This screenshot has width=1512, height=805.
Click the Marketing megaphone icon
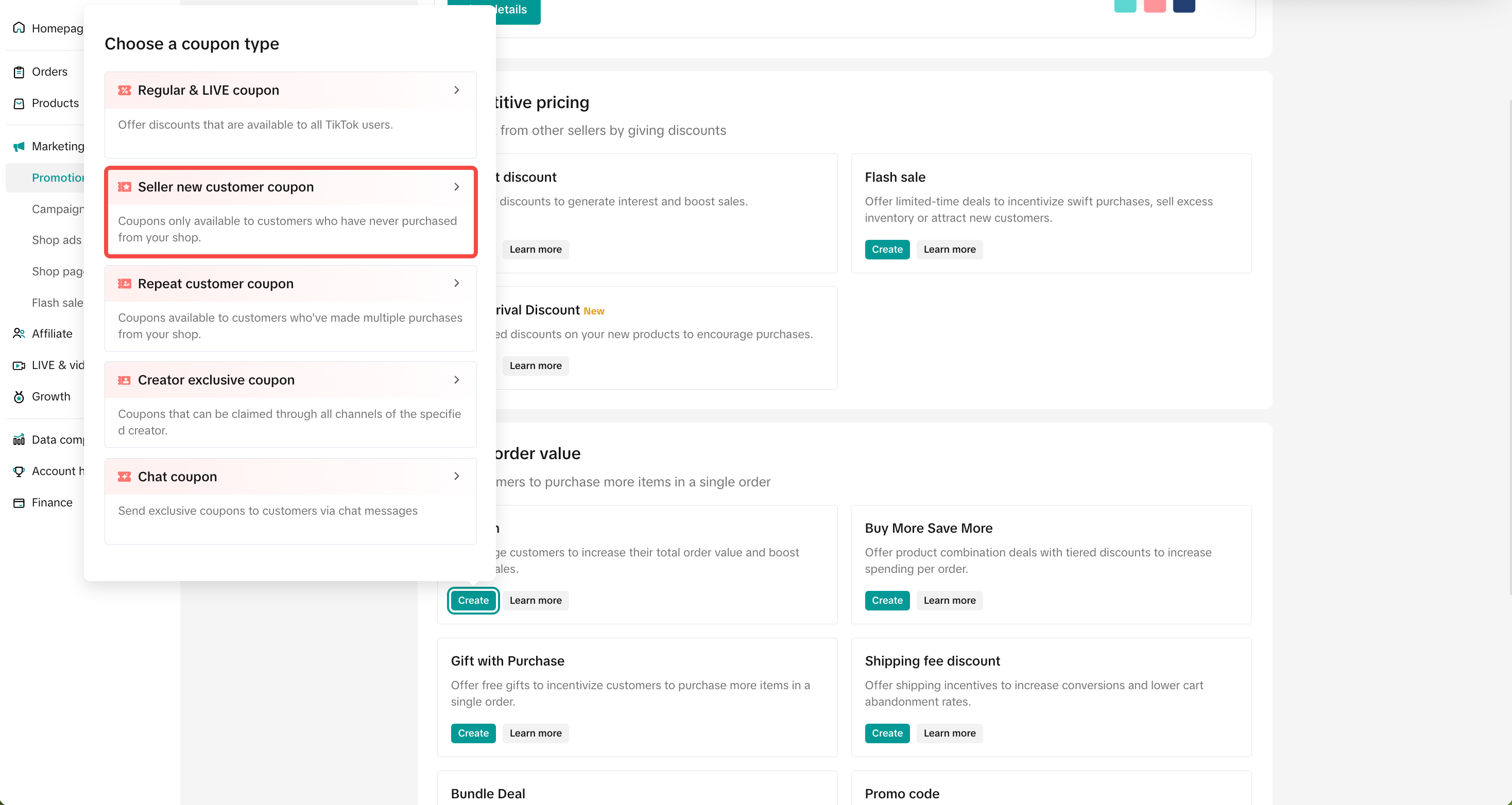(19, 146)
